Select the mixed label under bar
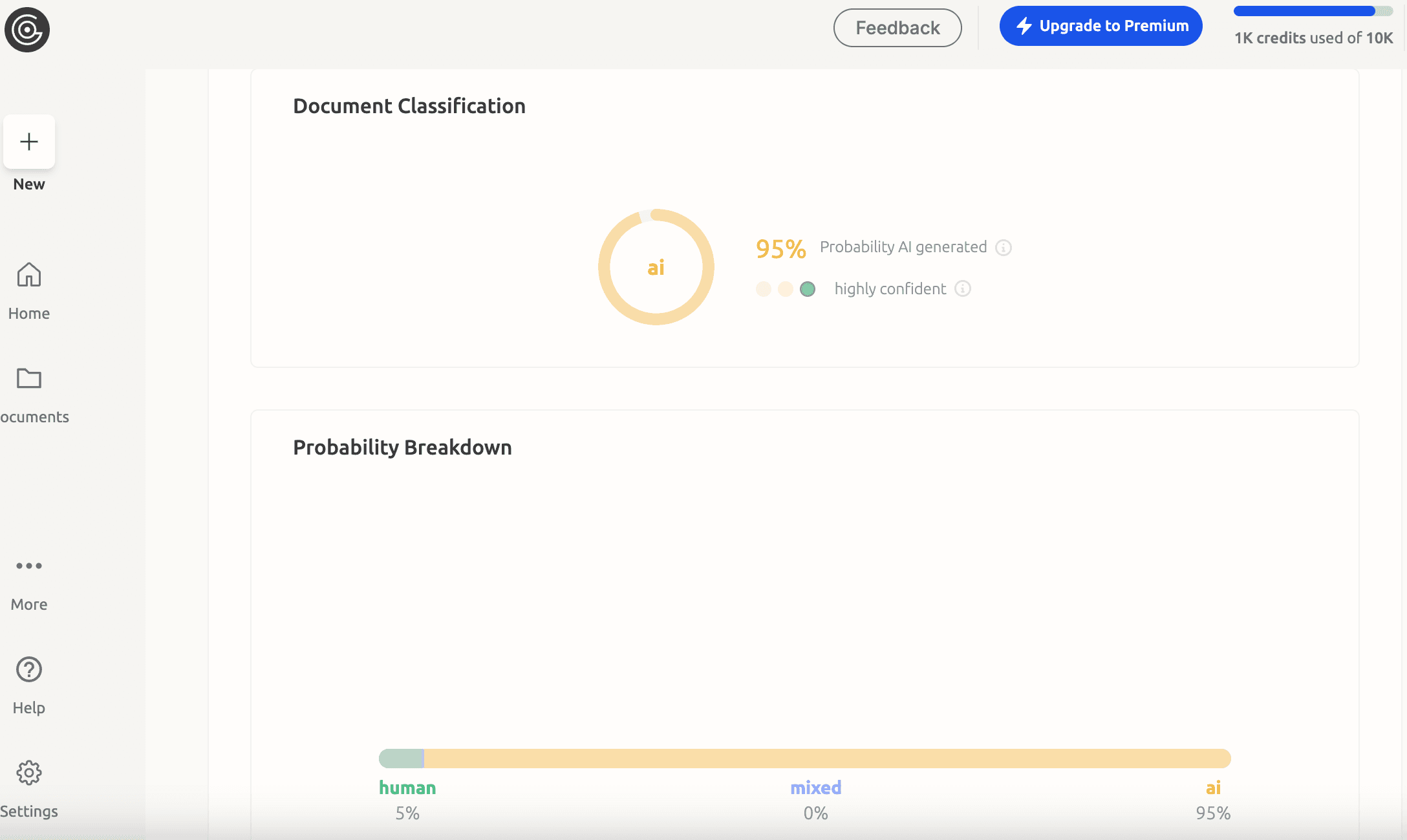 click(815, 788)
